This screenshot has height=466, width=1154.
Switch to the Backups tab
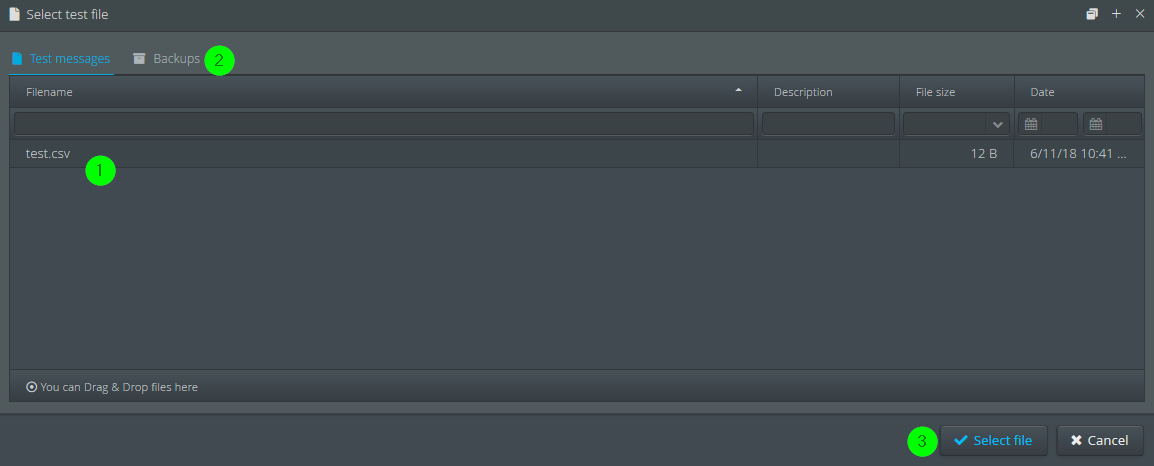[166, 59]
